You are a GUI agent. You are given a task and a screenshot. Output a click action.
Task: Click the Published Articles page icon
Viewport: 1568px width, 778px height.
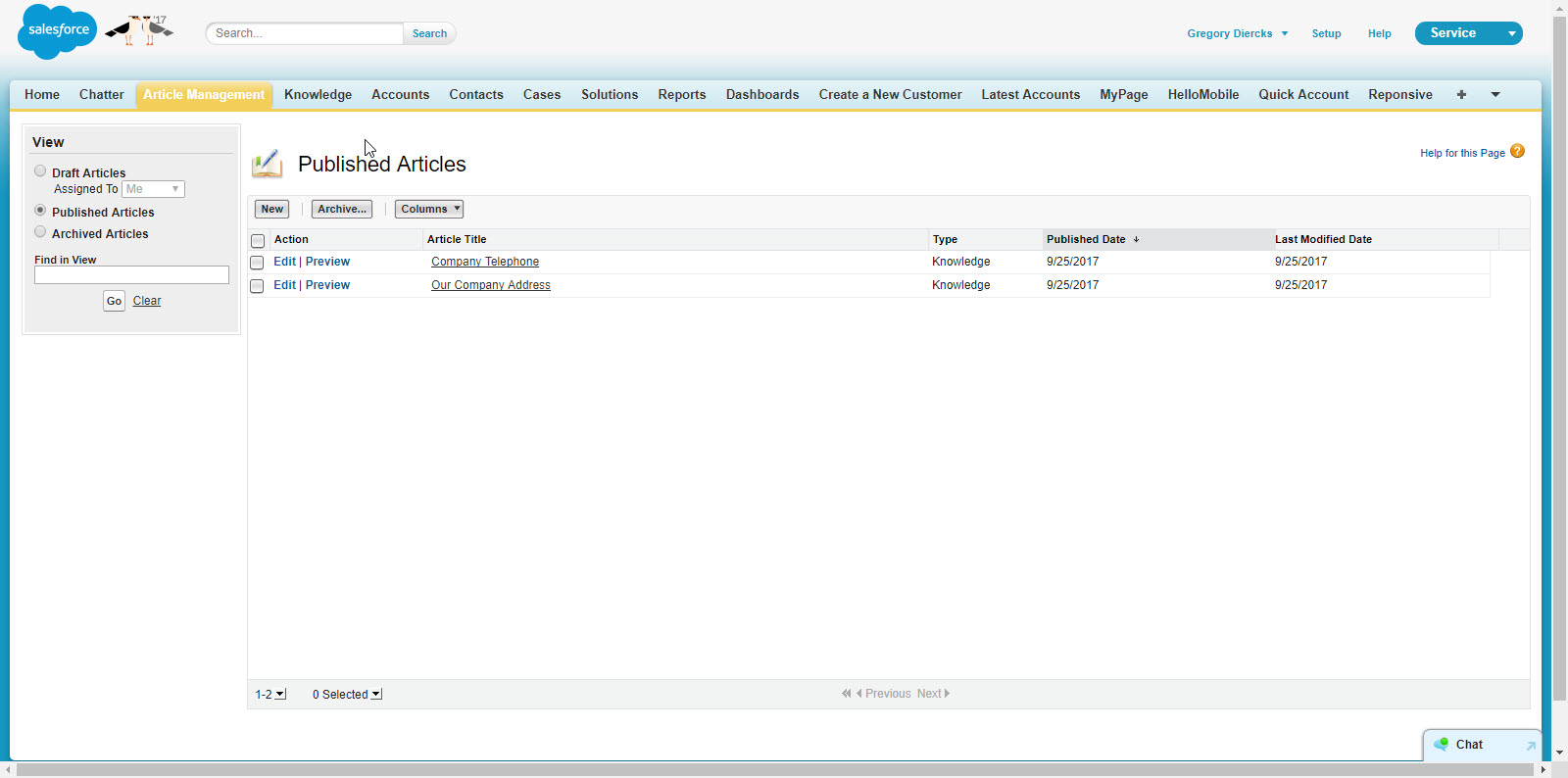point(267,164)
